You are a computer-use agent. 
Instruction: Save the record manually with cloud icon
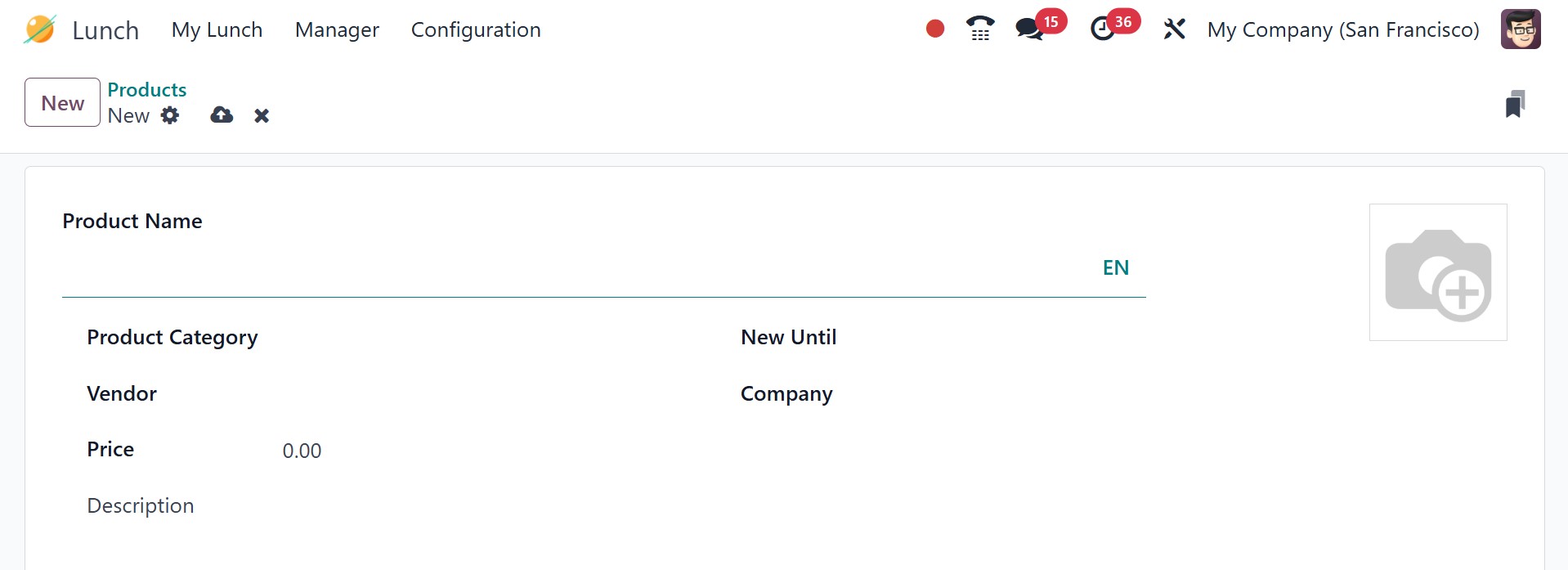pyautogui.click(x=222, y=115)
